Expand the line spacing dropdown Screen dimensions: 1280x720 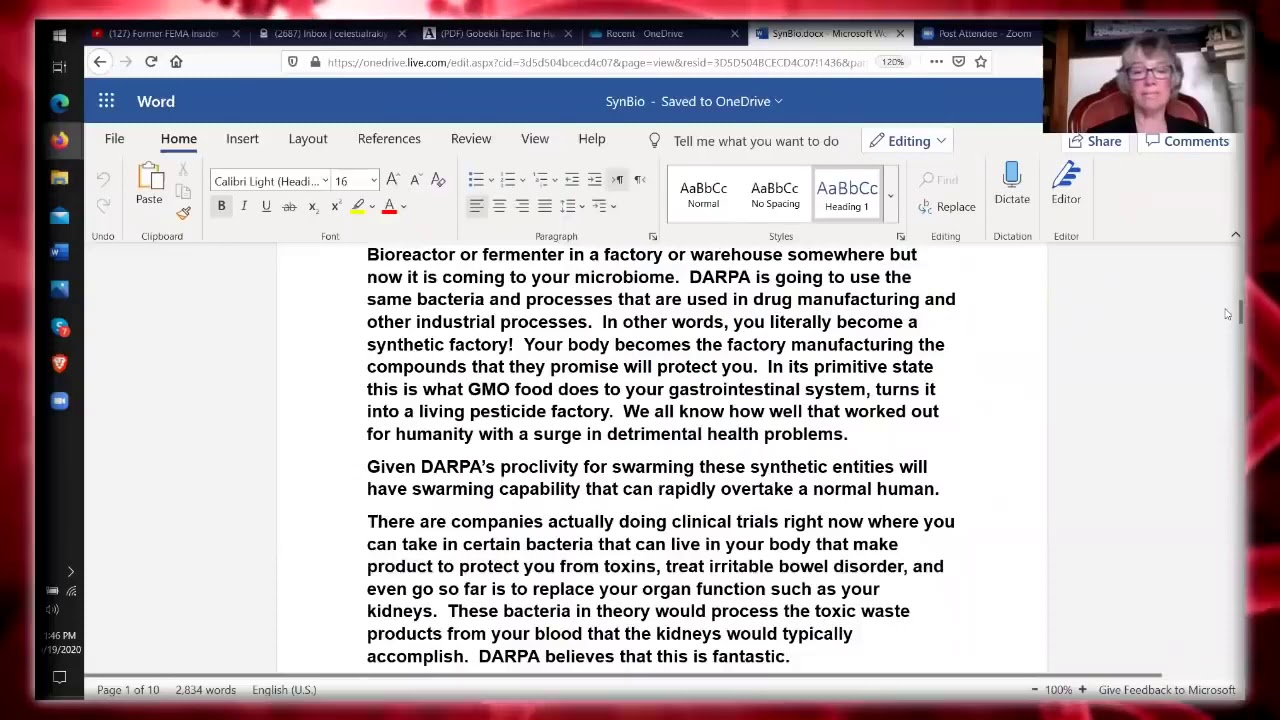(x=581, y=206)
